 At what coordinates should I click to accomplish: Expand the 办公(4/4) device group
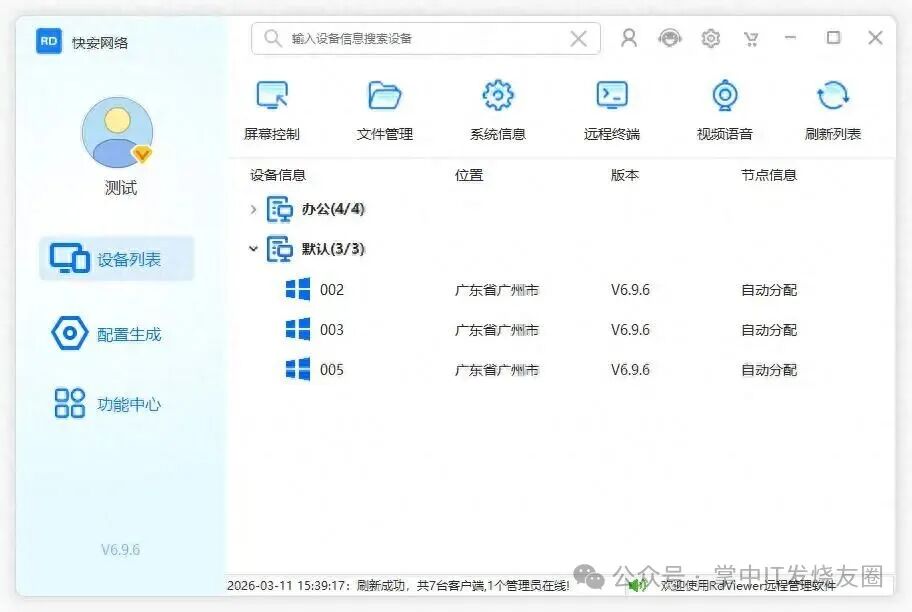point(254,210)
